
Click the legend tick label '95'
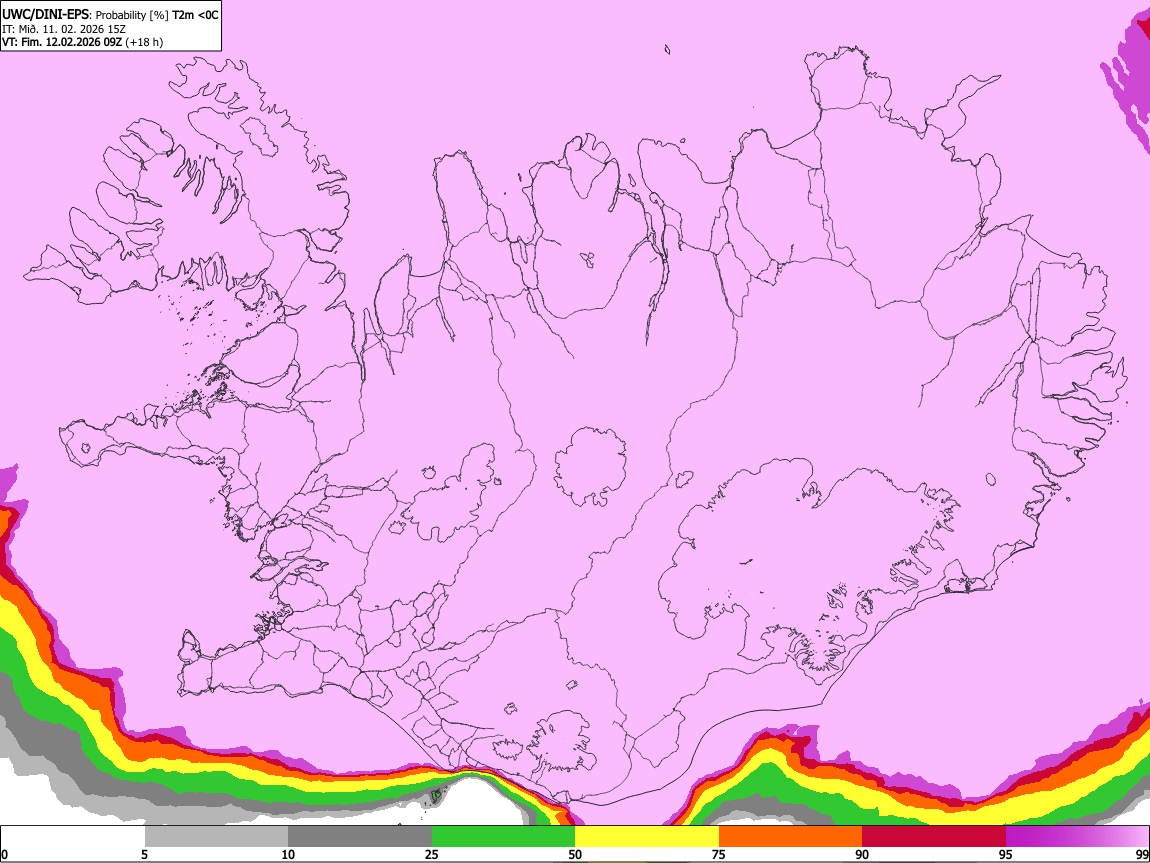1006,854
